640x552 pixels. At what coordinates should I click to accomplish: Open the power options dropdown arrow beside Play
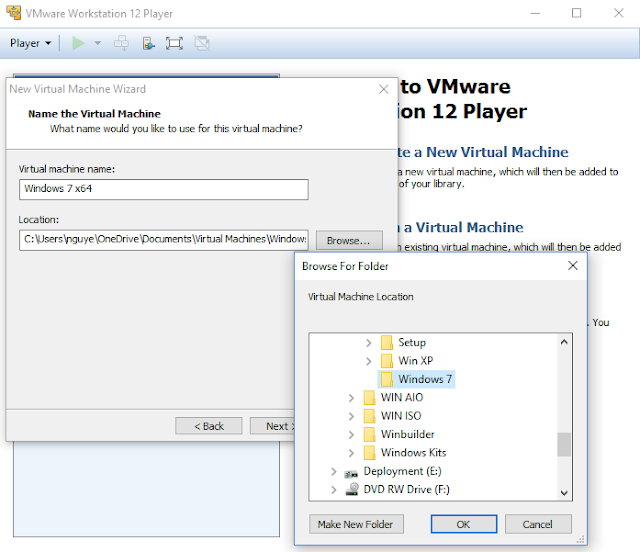pos(98,43)
